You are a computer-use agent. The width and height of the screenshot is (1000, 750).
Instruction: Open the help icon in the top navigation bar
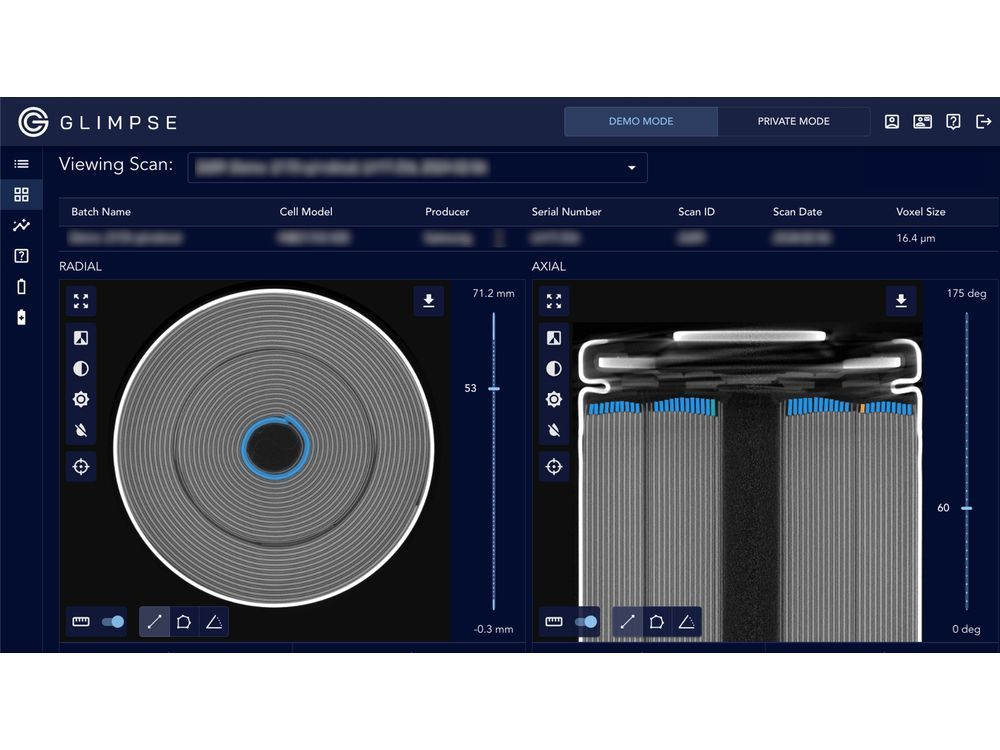pos(952,121)
